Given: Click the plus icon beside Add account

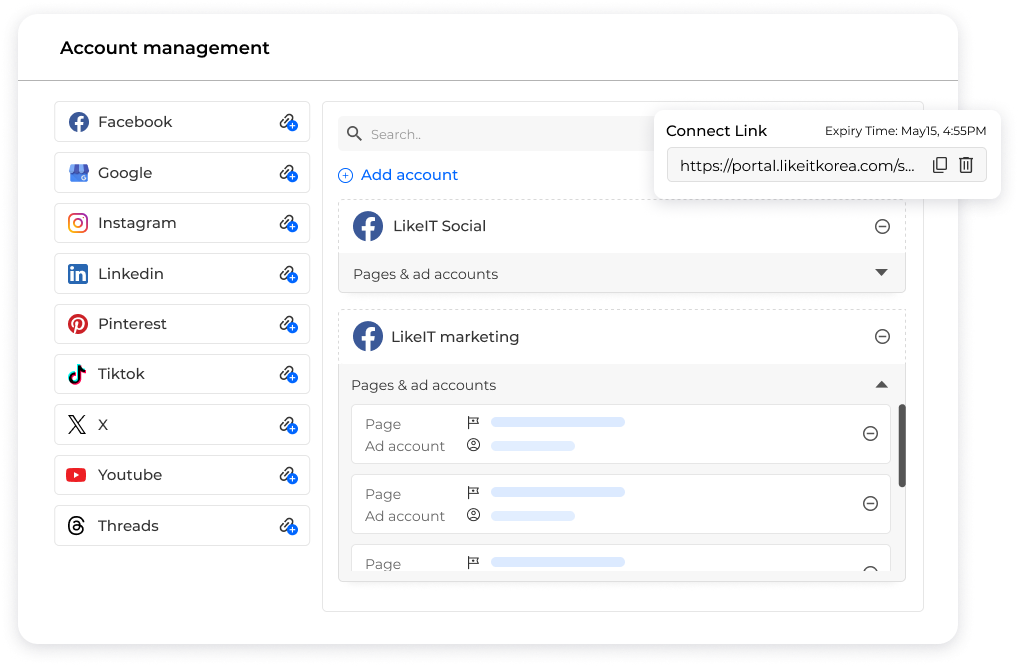Looking at the screenshot, I should tap(346, 175).
